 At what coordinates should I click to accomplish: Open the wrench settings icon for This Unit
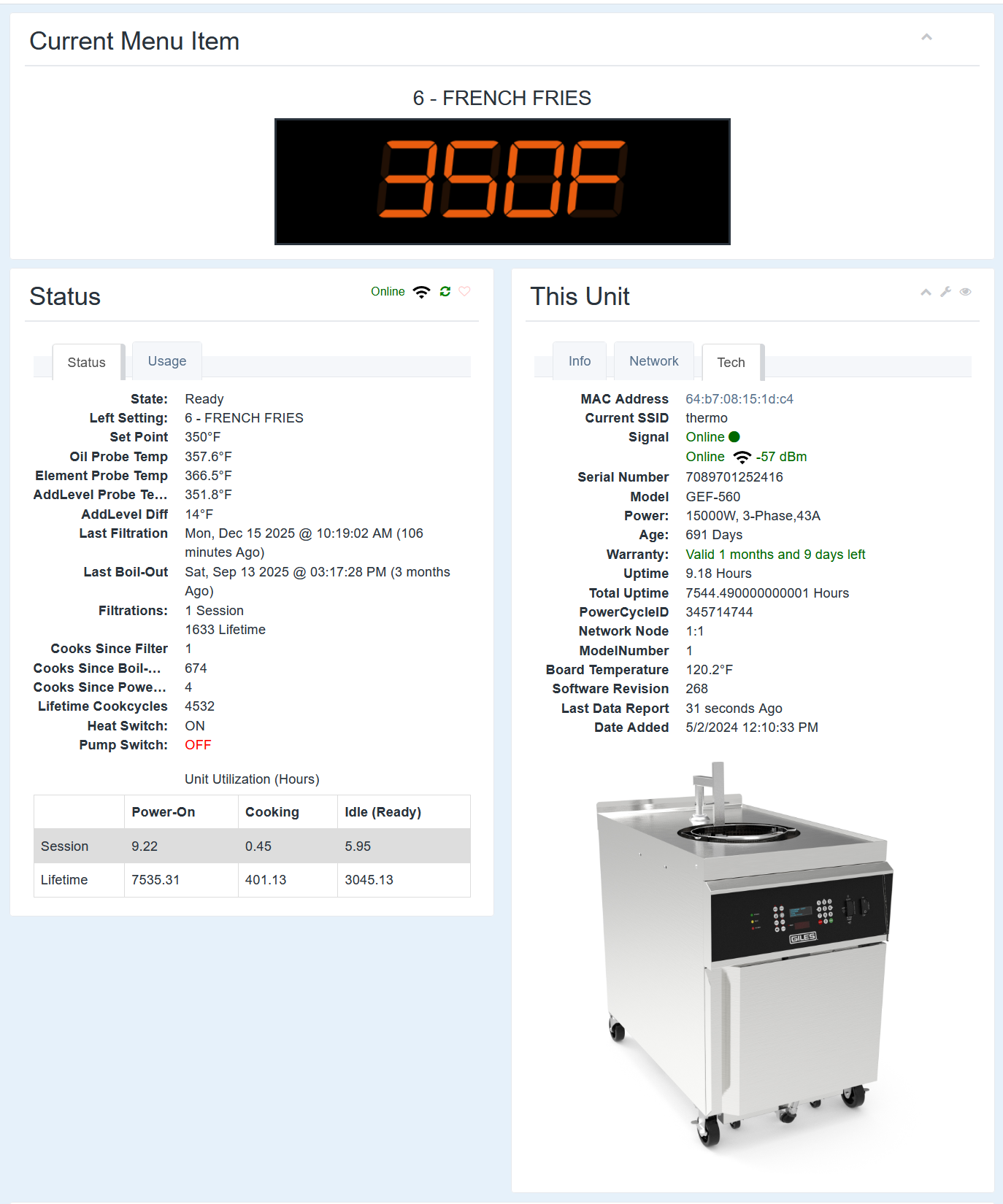[945, 292]
